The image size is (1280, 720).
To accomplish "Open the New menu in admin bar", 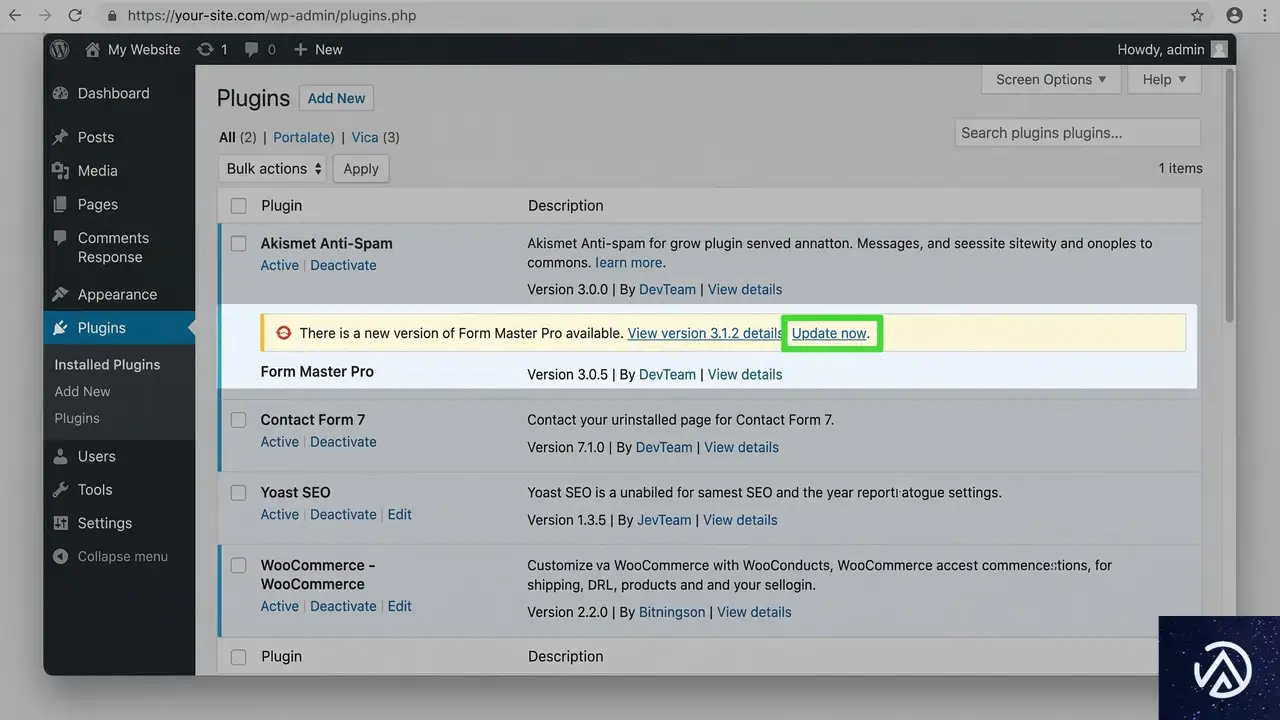I will [319, 49].
